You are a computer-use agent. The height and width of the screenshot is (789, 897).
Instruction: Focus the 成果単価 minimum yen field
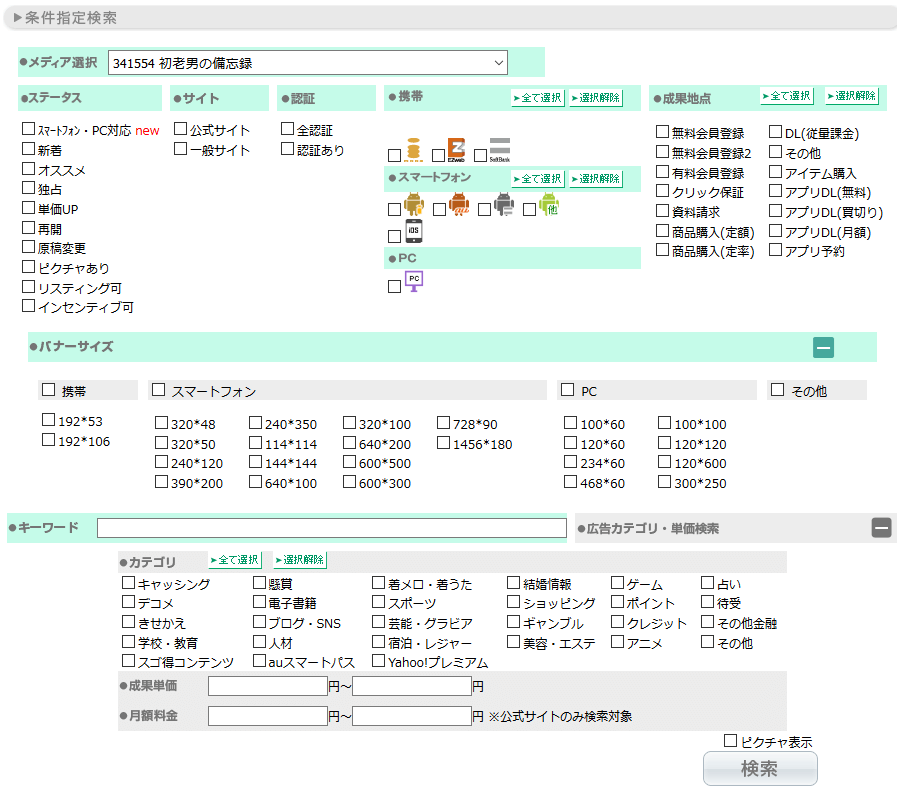click(x=268, y=686)
